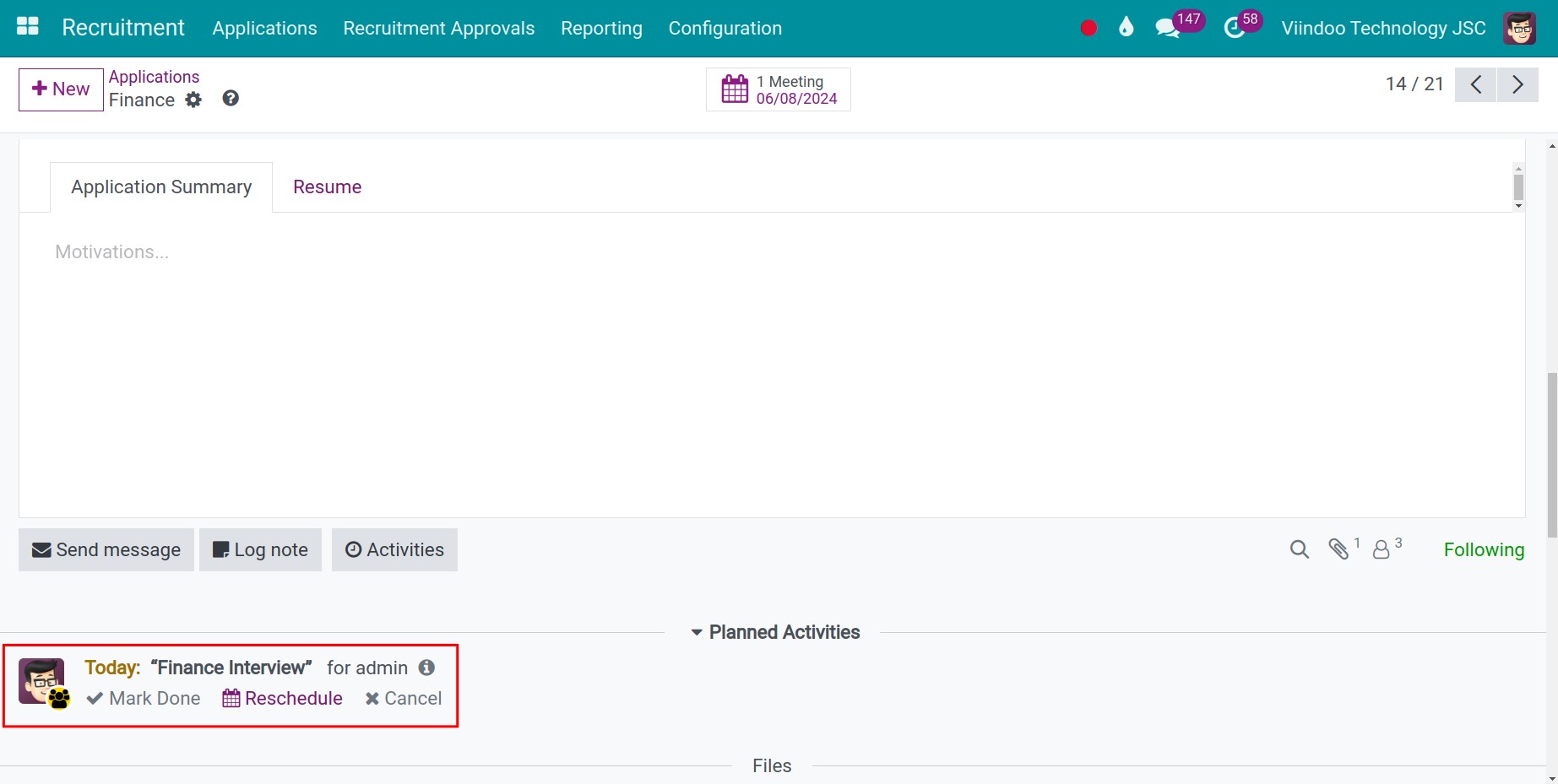Screen dimensions: 1558x784
Task: Open the Configuration menu
Action: point(725,28)
